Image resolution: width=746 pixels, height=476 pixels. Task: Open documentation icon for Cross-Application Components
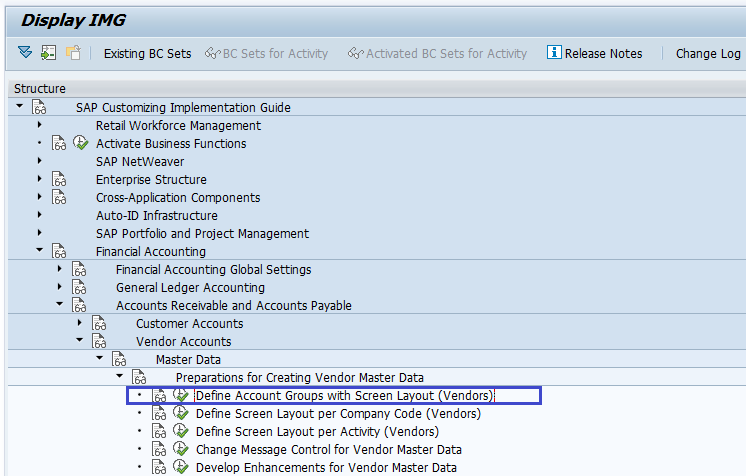pyautogui.click(x=59, y=197)
